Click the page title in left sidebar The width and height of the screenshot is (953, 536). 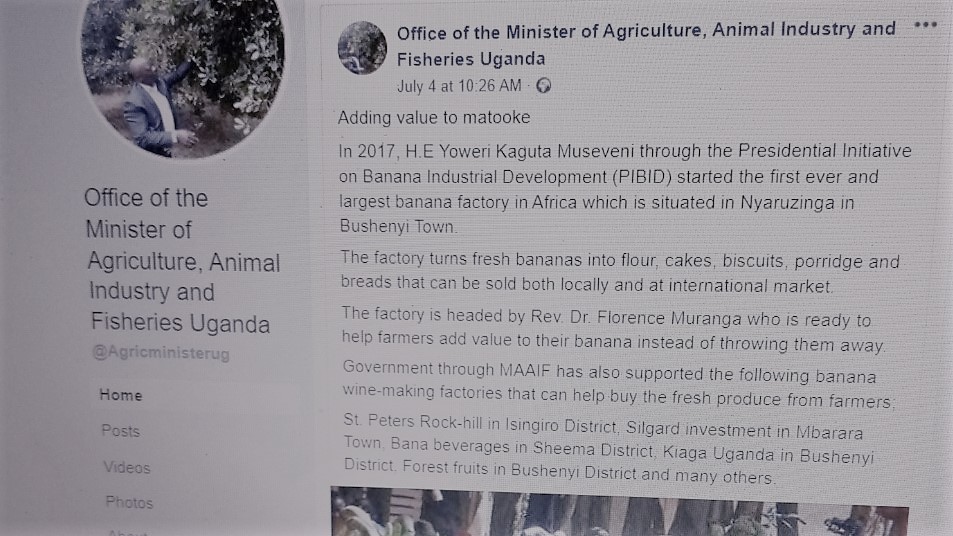pyautogui.click(x=177, y=260)
